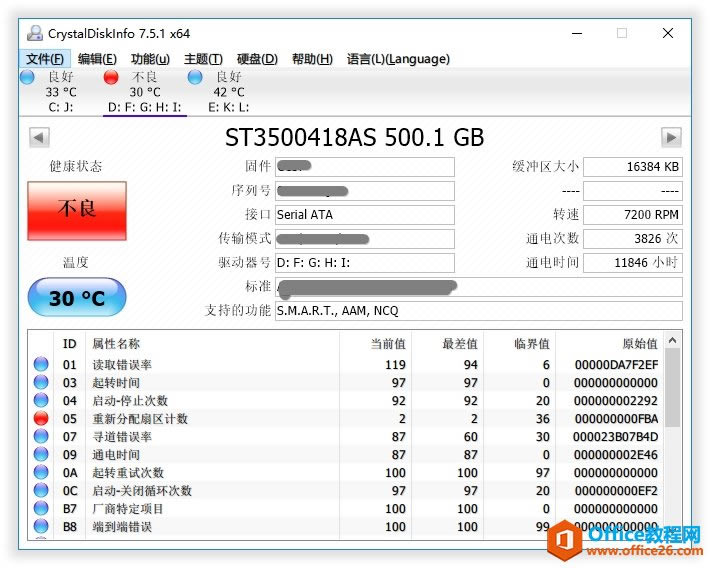Screen dimensions: 710x568
Task: Click status dot for attribute 07 寻道错误率
Action: [x=41, y=436]
